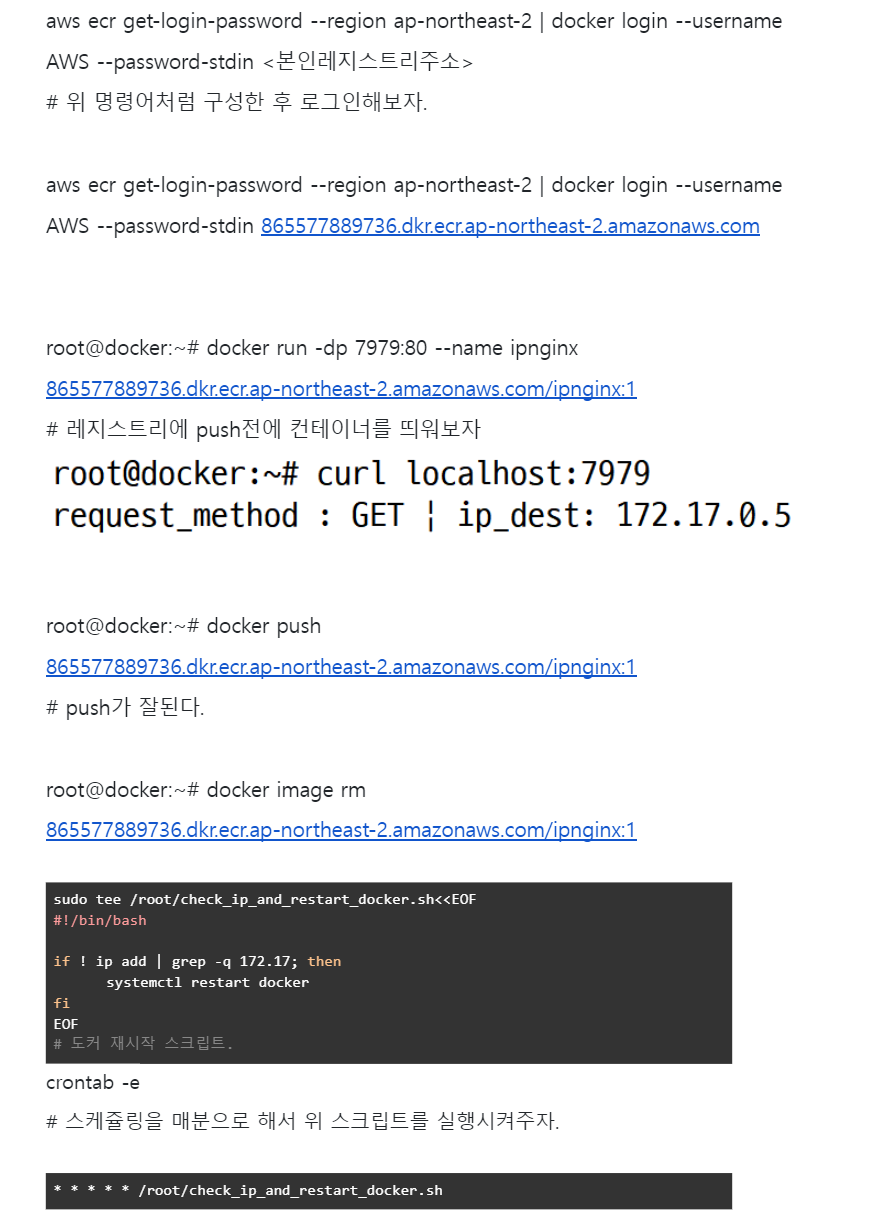Image resolution: width=869 pixels, height=1219 pixels.
Task: Click the comment "# 위 명령어처럼 구성한 후 로그인해보자."
Action: [x=237, y=103]
